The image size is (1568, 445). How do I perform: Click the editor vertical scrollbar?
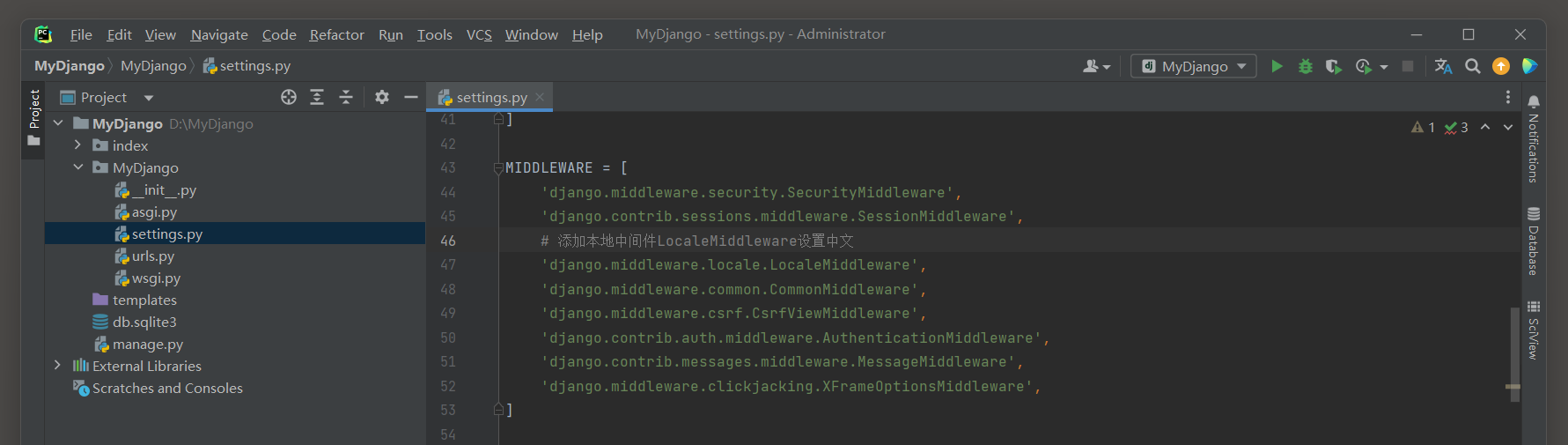click(1515, 354)
